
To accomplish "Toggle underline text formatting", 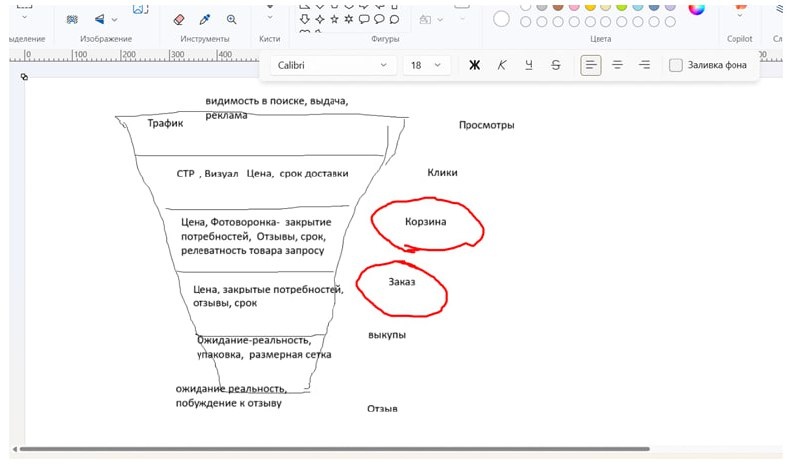I will pyautogui.click(x=529, y=65).
